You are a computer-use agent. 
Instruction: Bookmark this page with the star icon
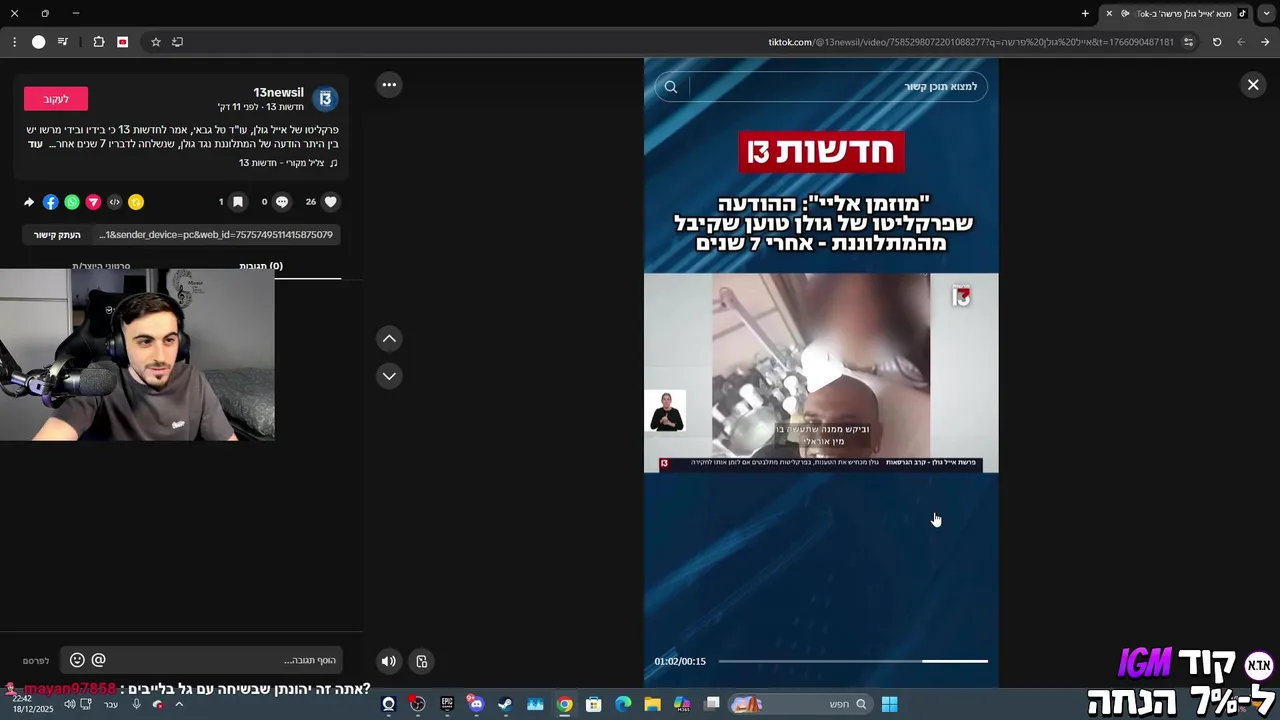coord(156,42)
